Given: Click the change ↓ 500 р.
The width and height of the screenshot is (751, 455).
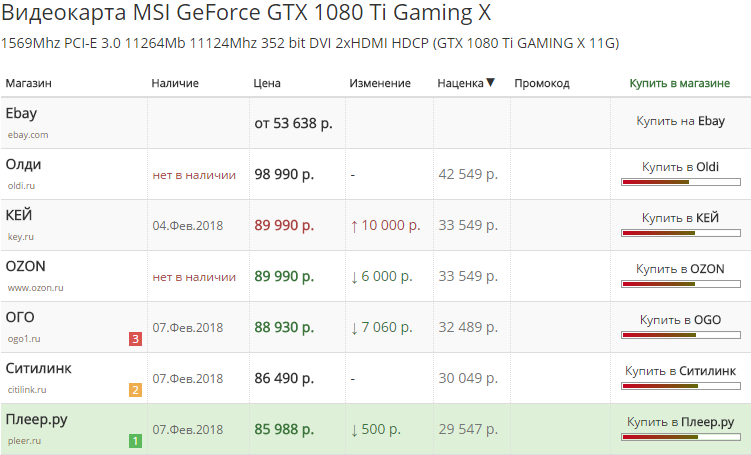Looking at the screenshot, I should [376, 430].
